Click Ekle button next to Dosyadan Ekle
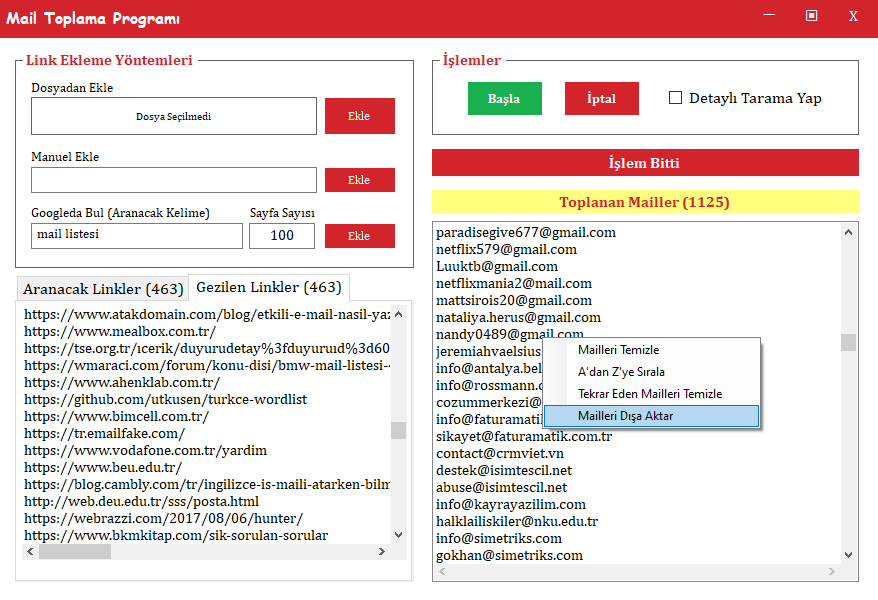This screenshot has width=878, height=600. (x=359, y=116)
